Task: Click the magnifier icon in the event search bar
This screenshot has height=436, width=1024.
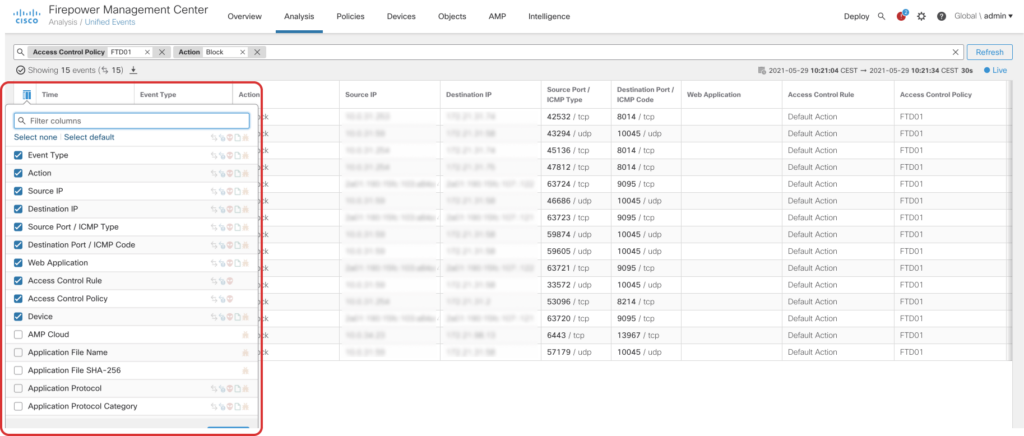Action: 21,52
